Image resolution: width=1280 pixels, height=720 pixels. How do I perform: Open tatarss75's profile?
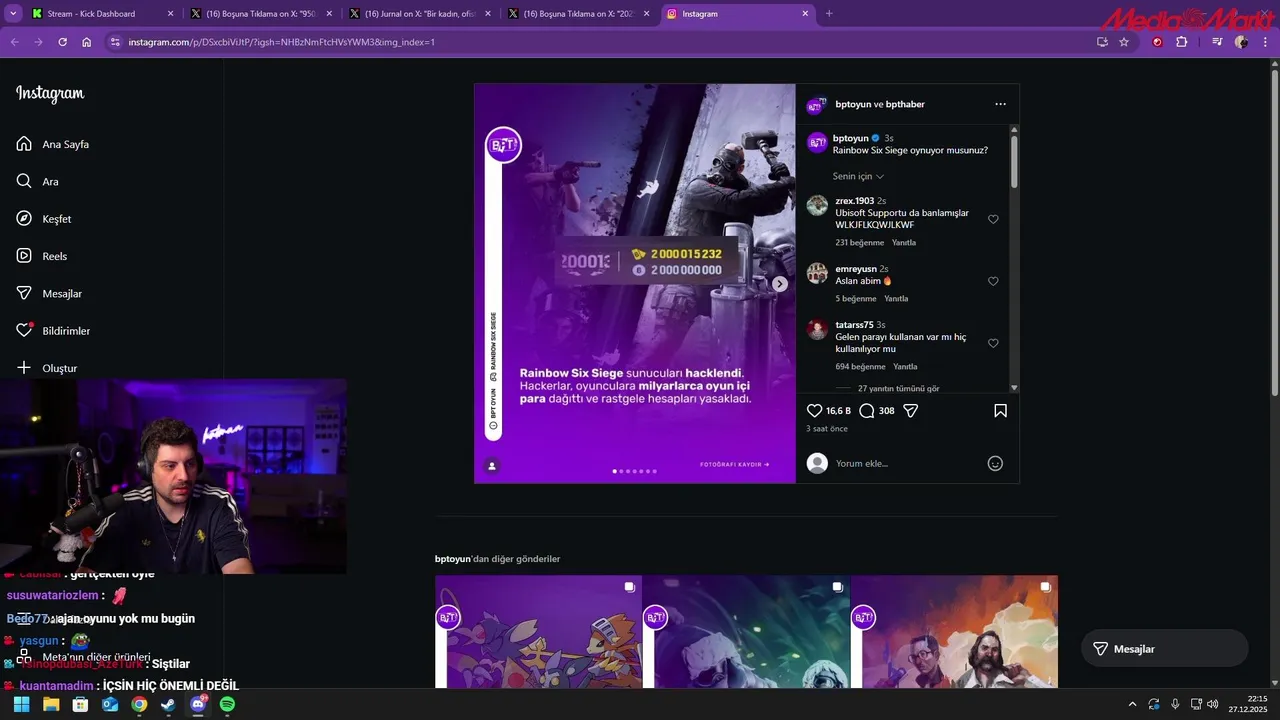pos(854,325)
